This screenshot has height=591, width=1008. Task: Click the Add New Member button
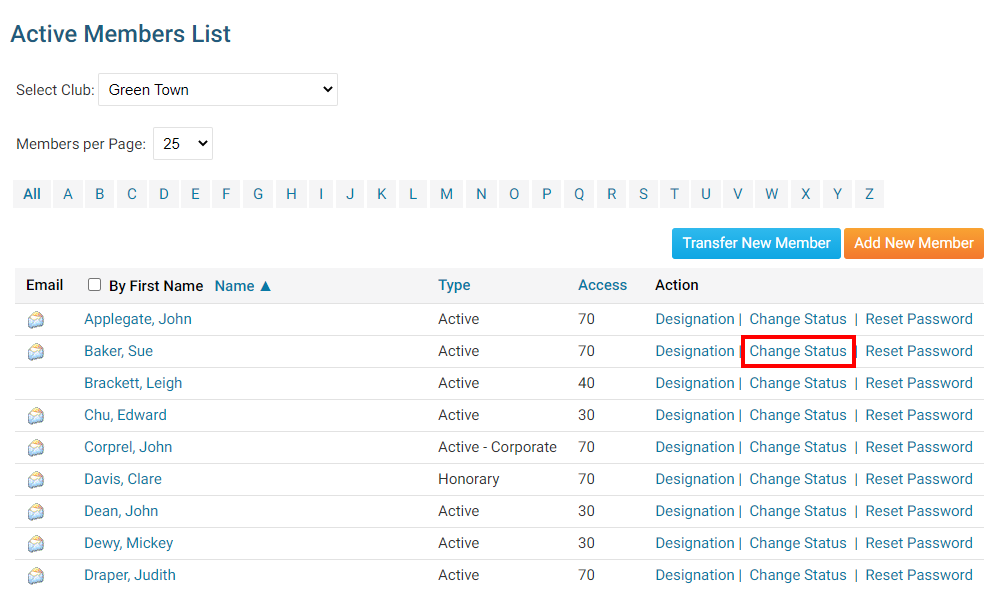(x=913, y=243)
